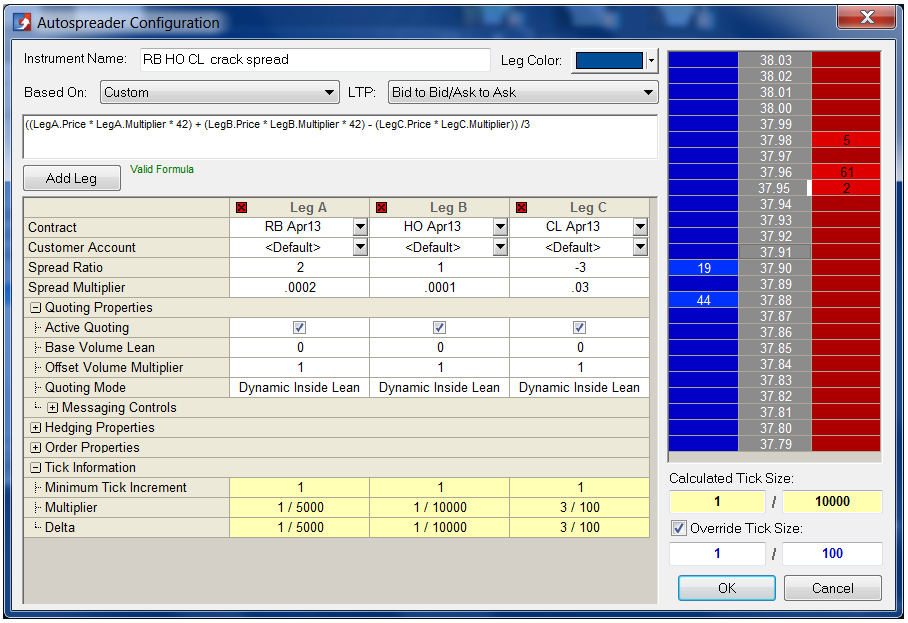Open the Leg A Contract dropdown
Image resolution: width=908 pixels, height=623 pixels.
(x=360, y=228)
